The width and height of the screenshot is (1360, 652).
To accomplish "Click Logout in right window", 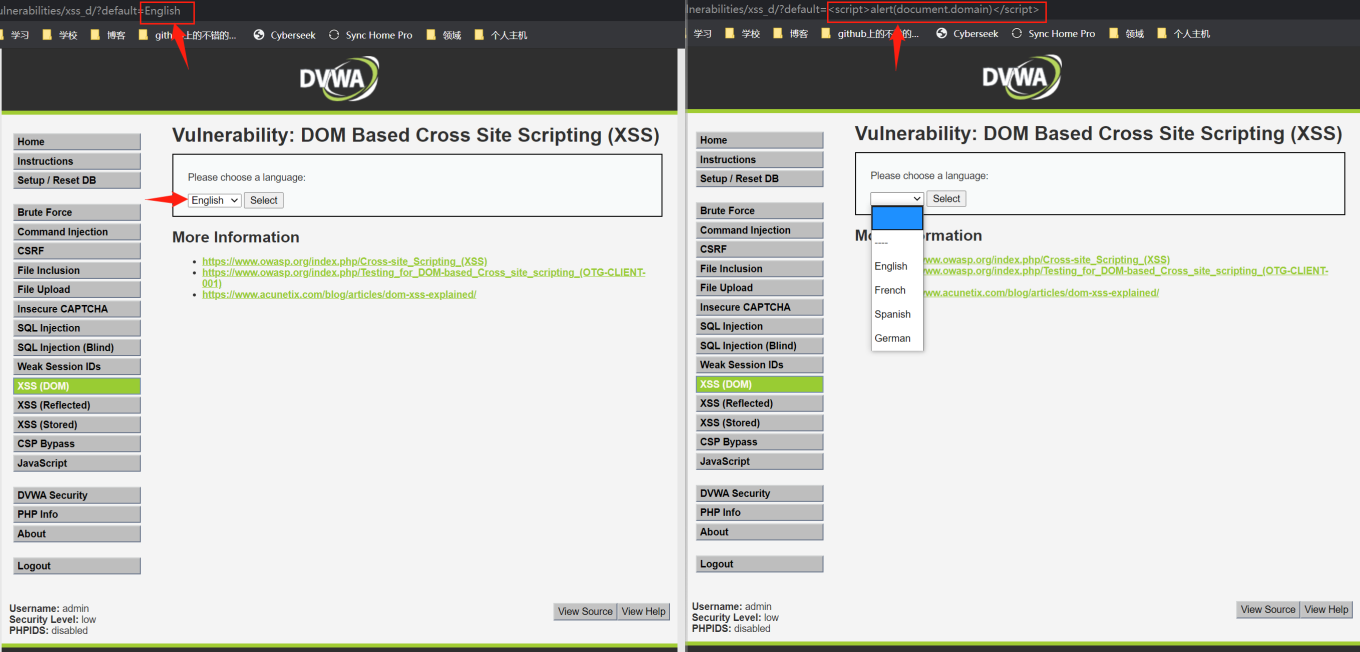I will [x=760, y=564].
